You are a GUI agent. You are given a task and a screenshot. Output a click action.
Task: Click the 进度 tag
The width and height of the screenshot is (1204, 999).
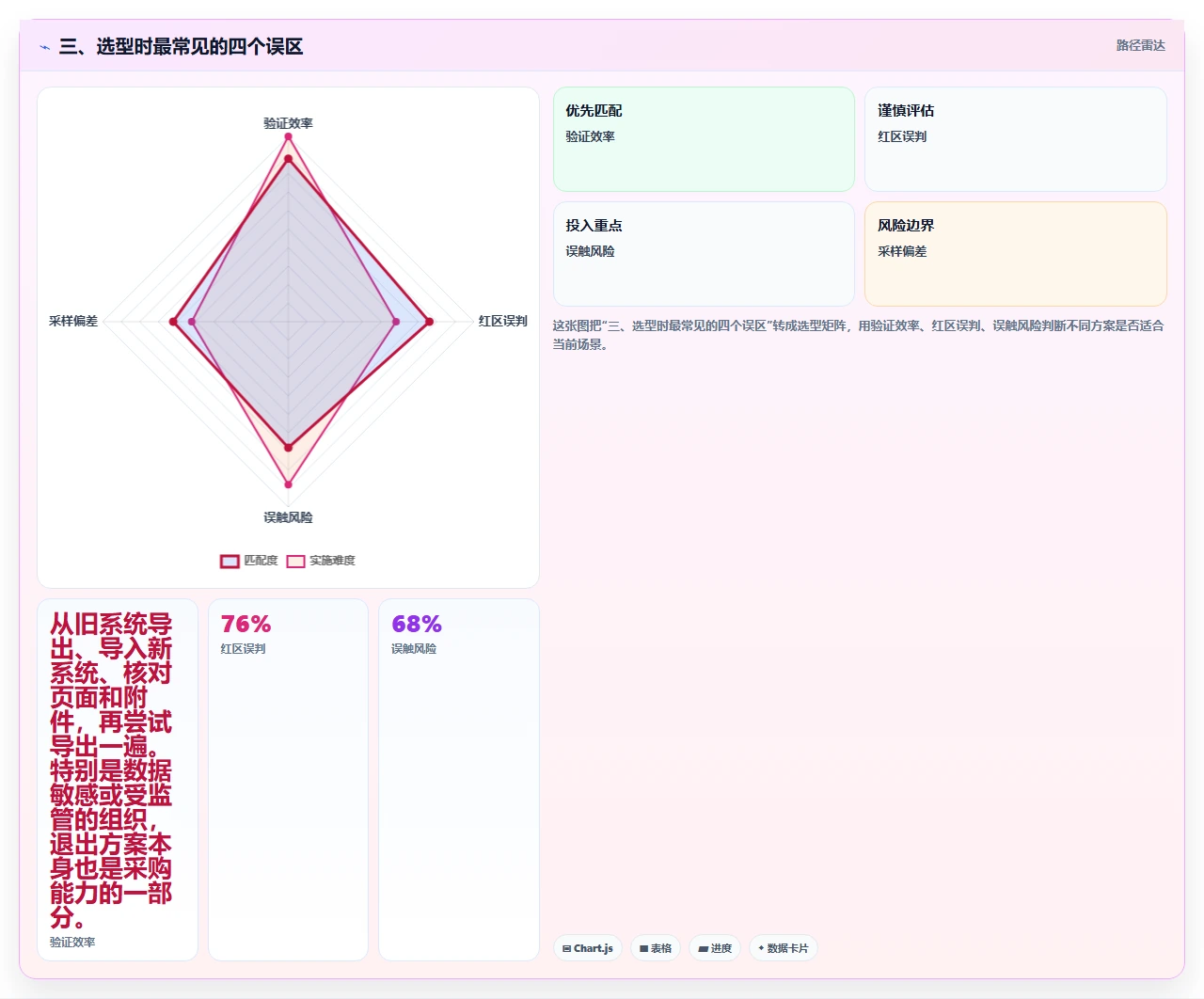(715, 948)
